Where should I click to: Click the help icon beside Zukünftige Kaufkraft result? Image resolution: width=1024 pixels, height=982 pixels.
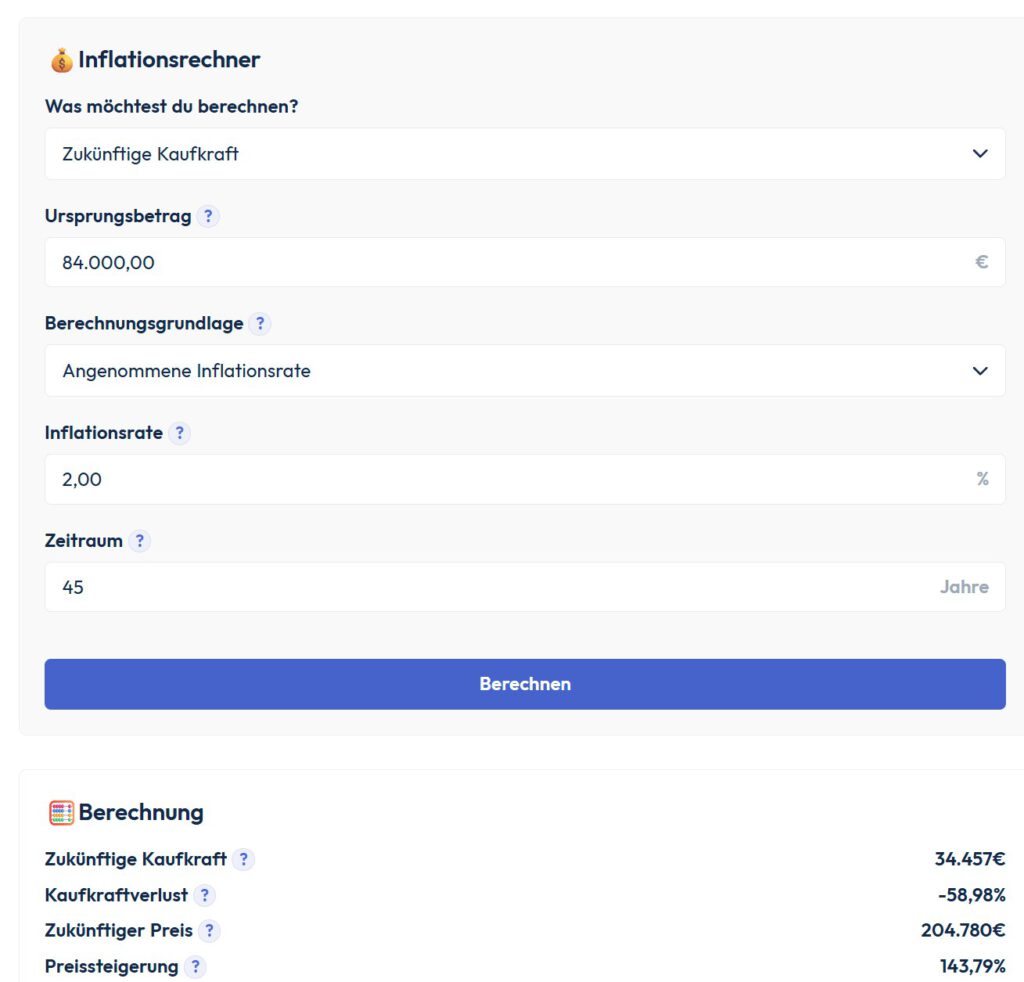[243, 859]
